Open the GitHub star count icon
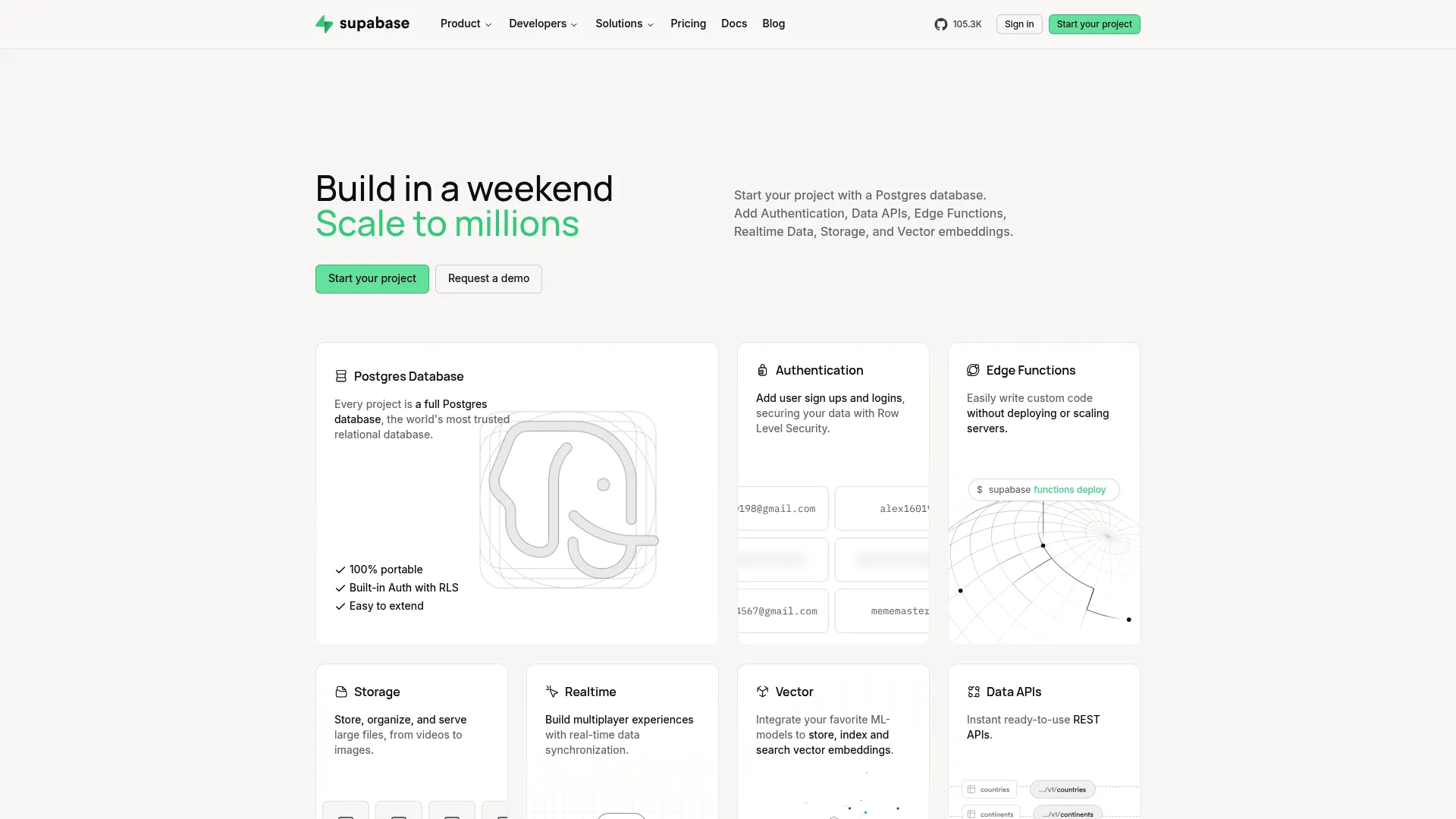This screenshot has width=1456, height=819. tap(940, 24)
